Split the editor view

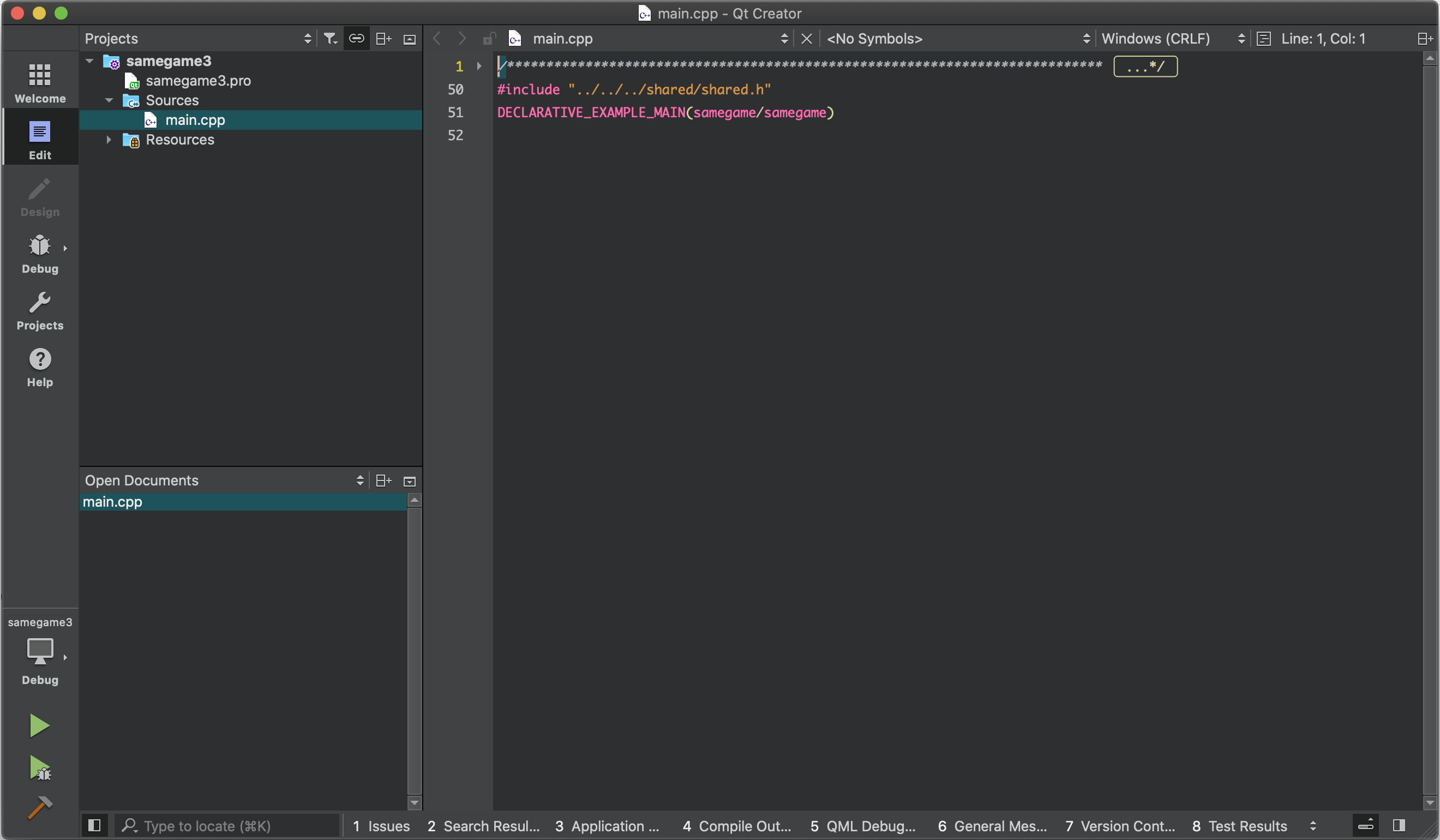tap(1425, 38)
